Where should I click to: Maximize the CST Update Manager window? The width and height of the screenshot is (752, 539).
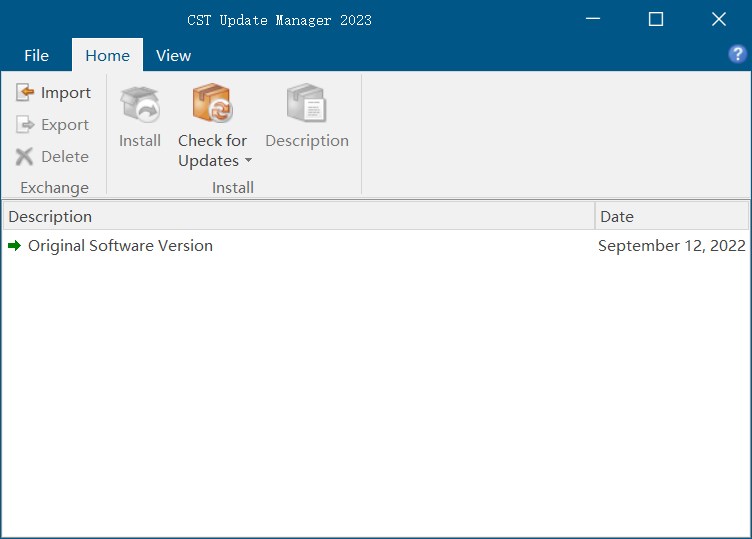[x=656, y=19]
